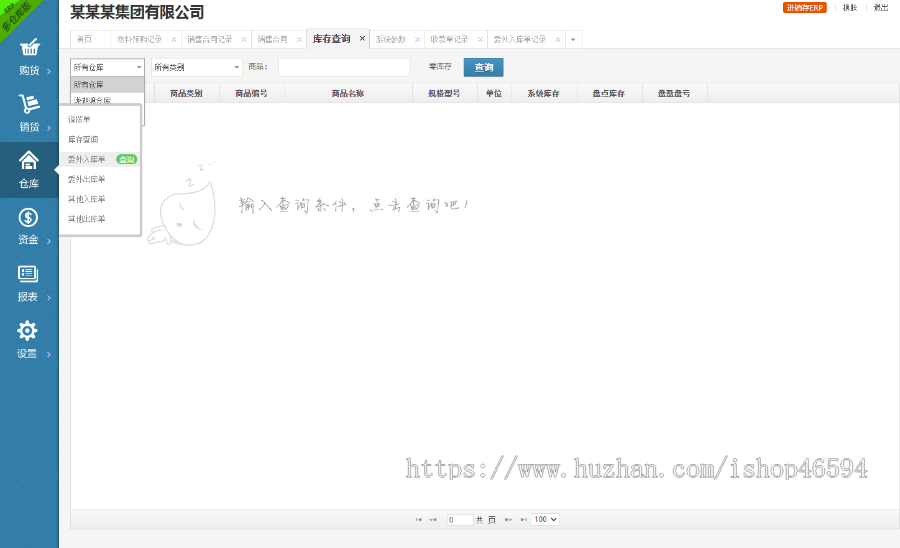The width and height of the screenshot is (900, 548).
Task: Switch to the 收款单记录 tab
Action: point(449,40)
